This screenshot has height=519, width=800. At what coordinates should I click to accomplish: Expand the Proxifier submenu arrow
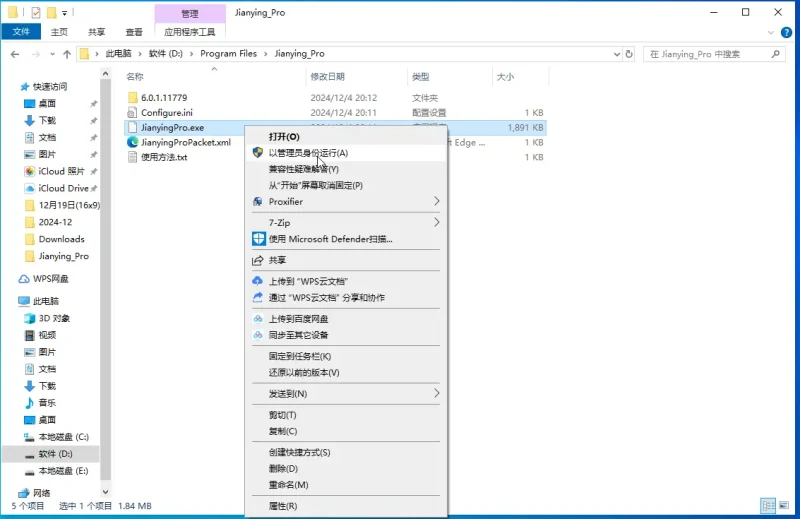coord(436,201)
